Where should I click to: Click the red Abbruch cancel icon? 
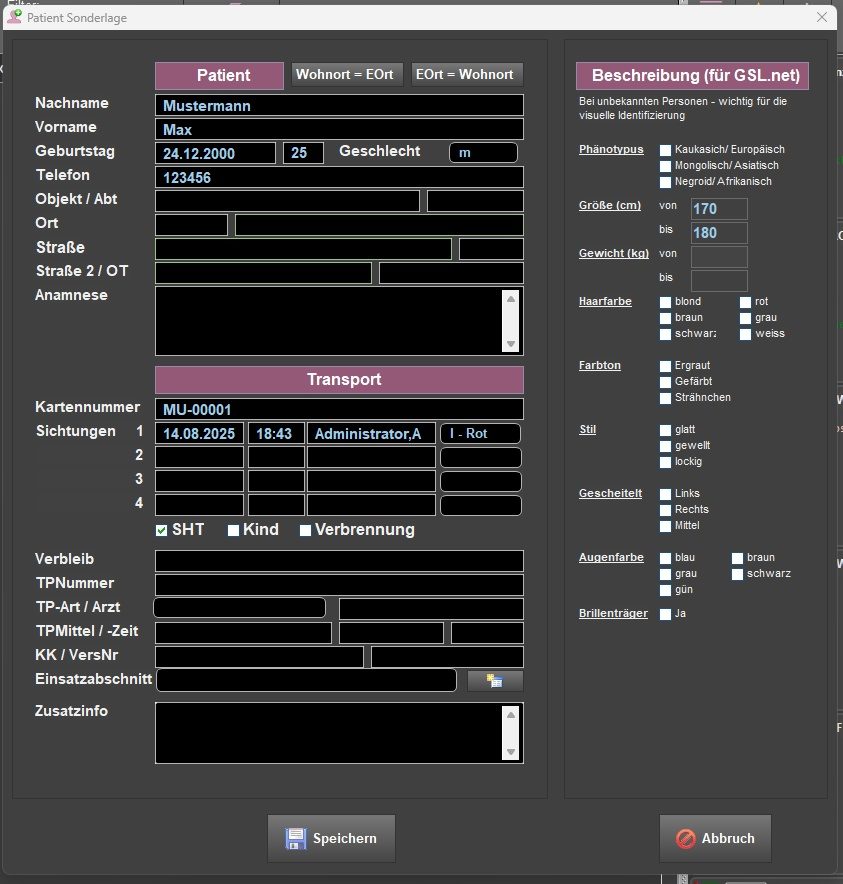(x=686, y=838)
